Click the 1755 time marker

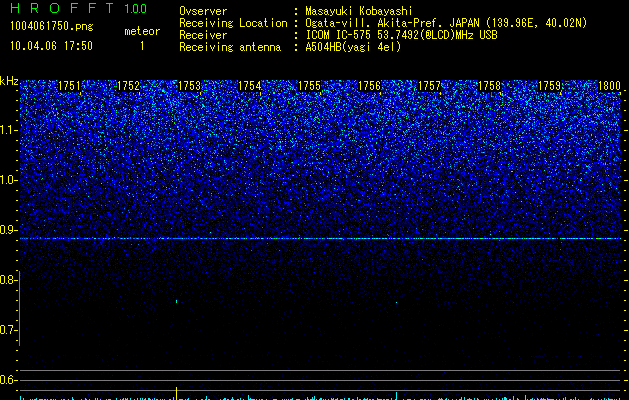(309, 86)
